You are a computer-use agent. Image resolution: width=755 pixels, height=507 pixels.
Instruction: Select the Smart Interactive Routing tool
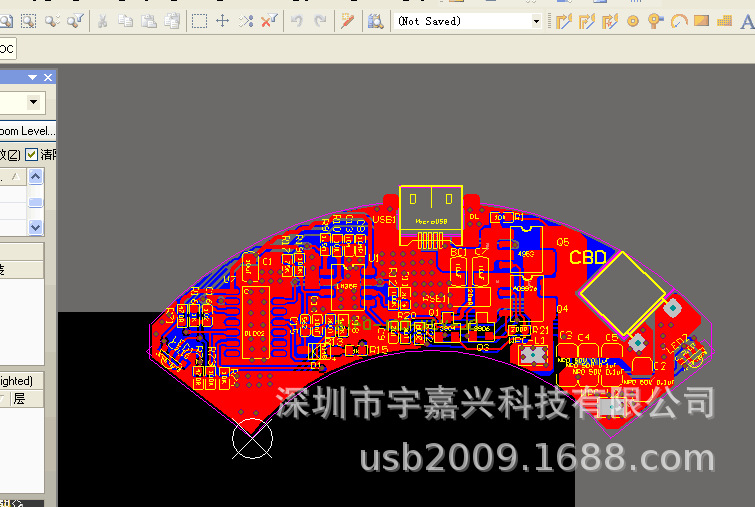(610, 21)
